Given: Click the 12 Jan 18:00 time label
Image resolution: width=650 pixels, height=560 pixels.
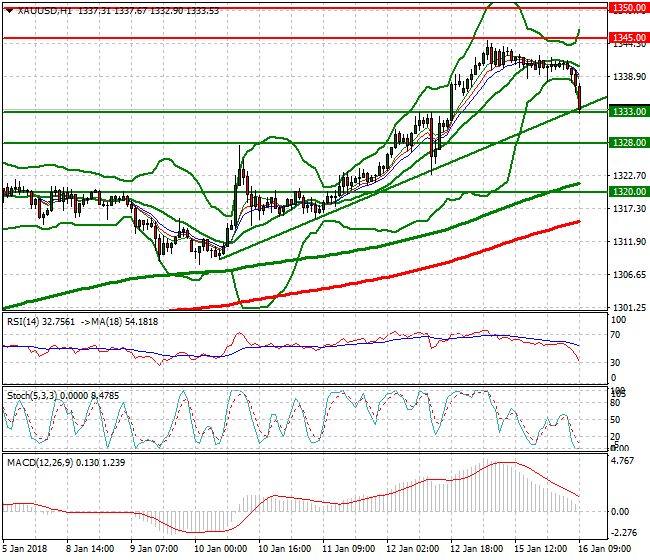Looking at the screenshot, I should pos(477,549).
